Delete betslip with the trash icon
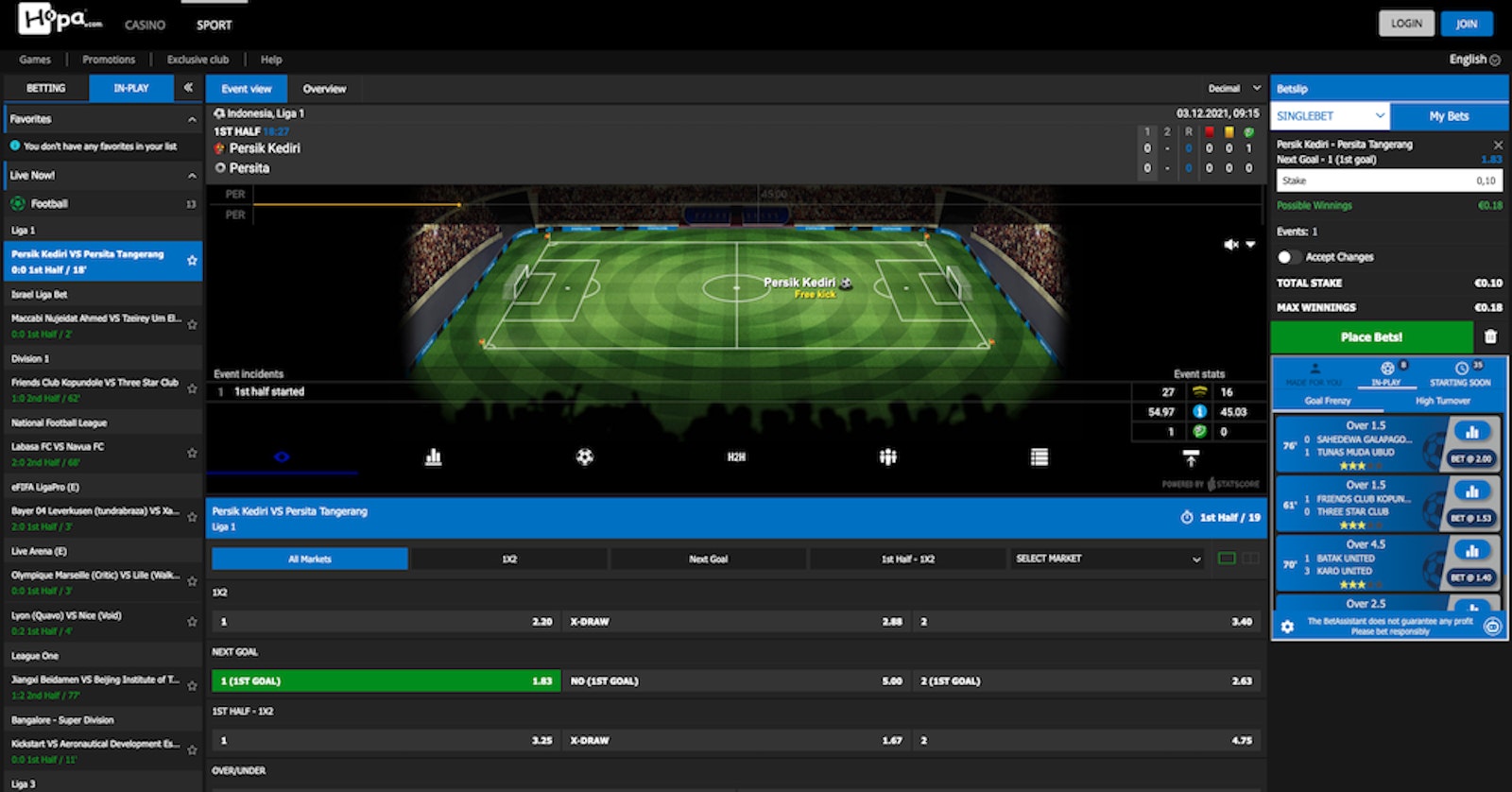The width and height of the screenshot is (1512, 792). (x=1490, y=336)
